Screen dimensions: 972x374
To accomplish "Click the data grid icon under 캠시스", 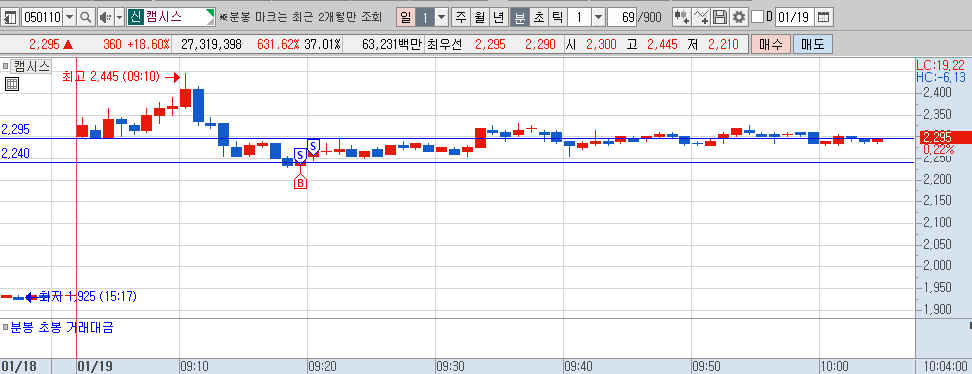I will [12, 84].
